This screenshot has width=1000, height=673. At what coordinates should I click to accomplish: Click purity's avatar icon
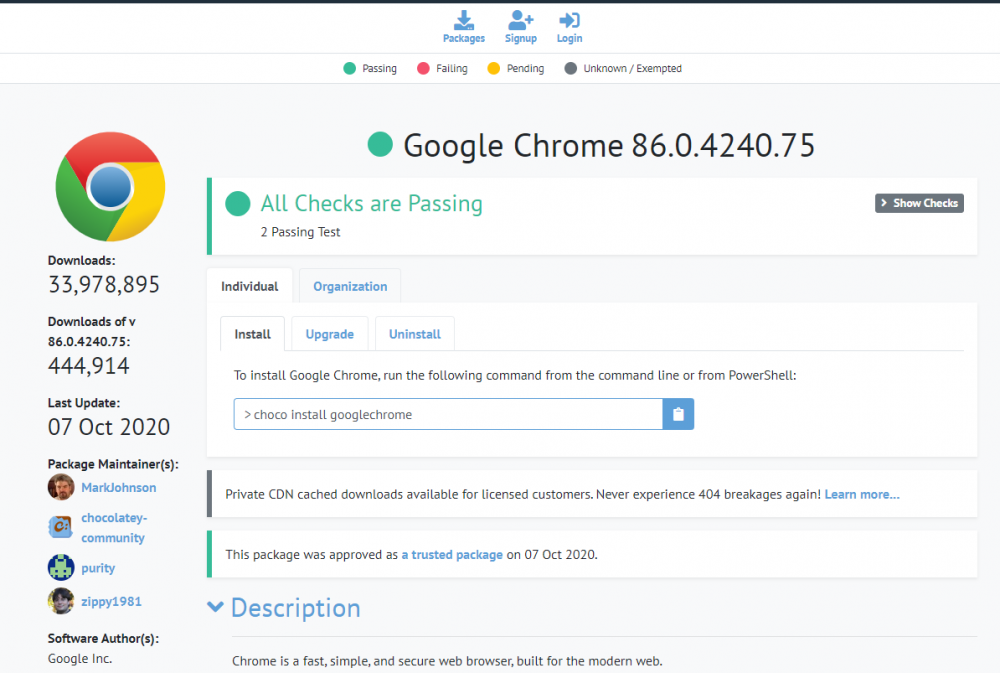(61, 567)
